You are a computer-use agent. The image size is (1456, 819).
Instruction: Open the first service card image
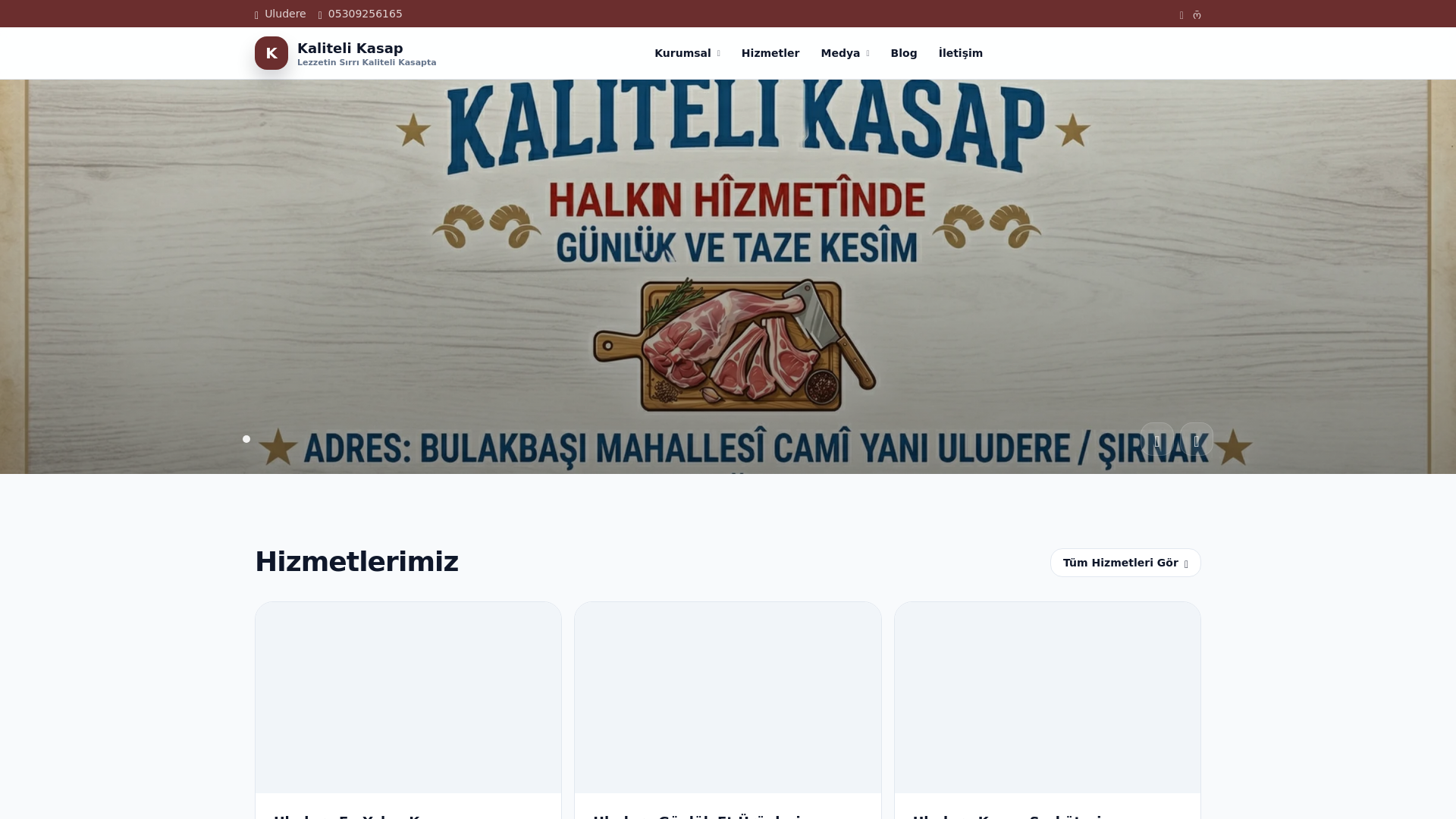[408, 698]
